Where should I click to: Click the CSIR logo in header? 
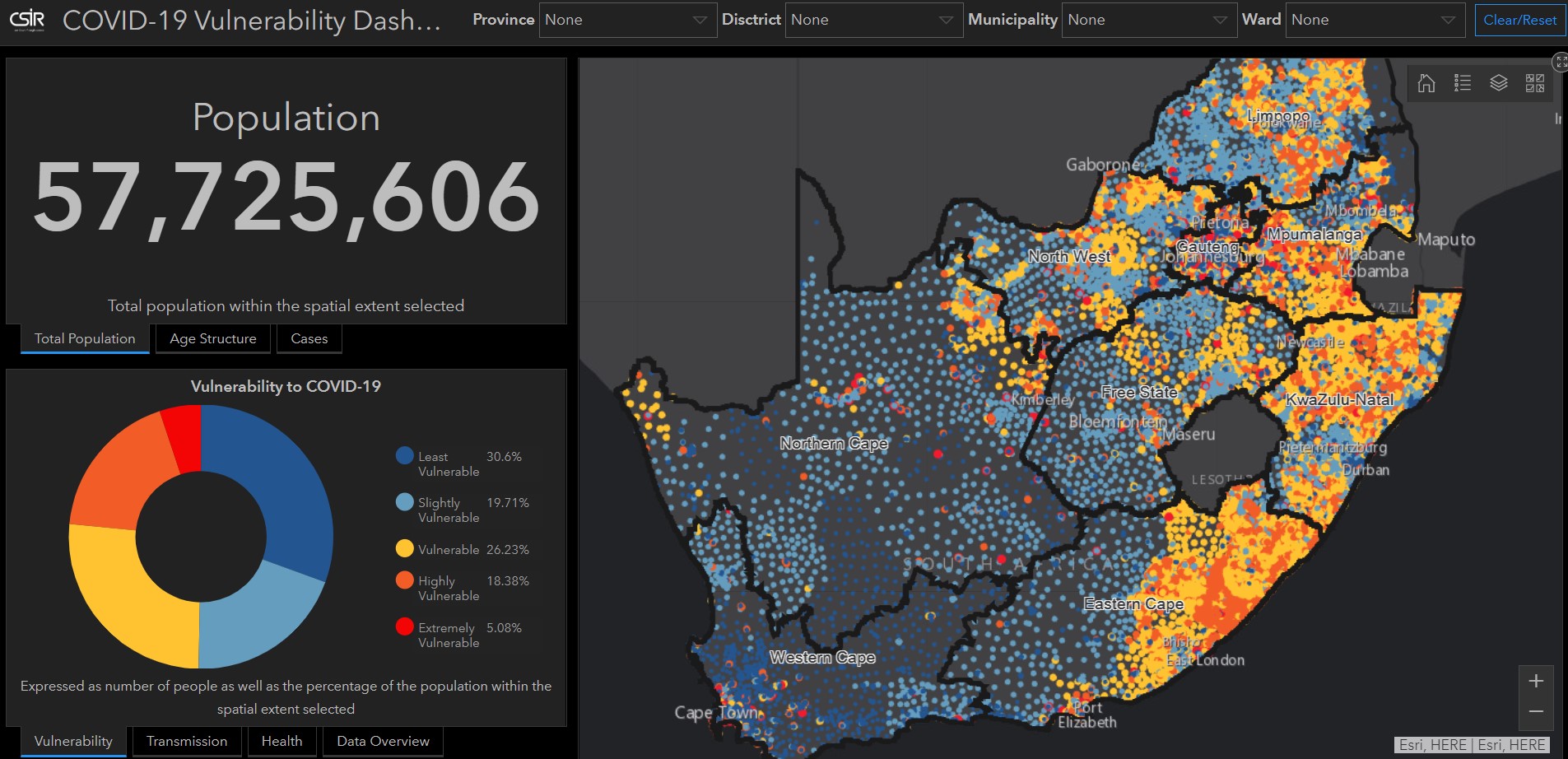click(x=27, y=21)
